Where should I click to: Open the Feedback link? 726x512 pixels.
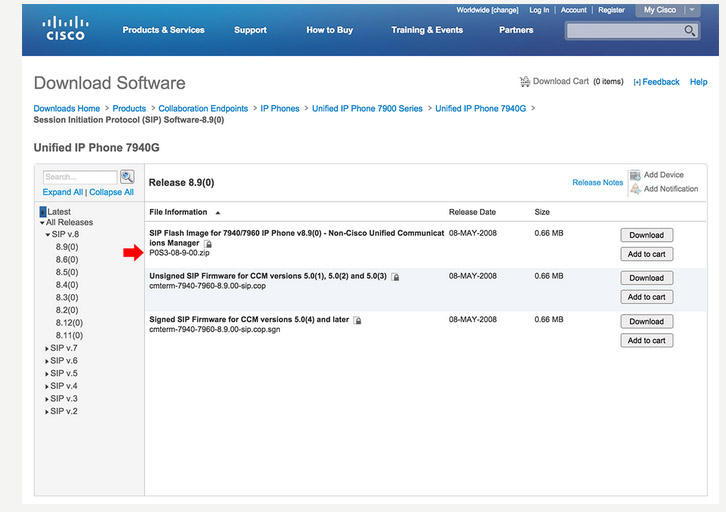[x=657, y=82]
